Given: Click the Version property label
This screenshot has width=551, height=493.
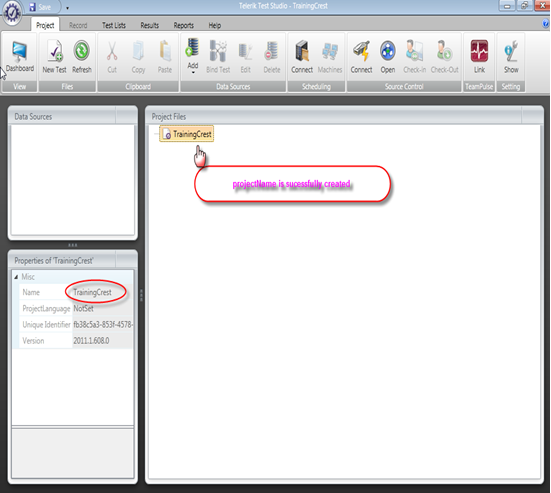Looking at the screenshot, I should coord(33,341).
